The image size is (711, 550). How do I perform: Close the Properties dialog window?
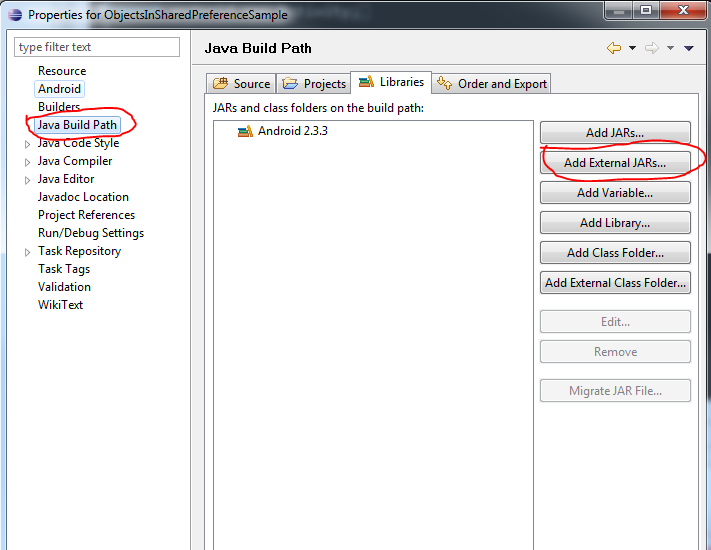tap(683, 10)
